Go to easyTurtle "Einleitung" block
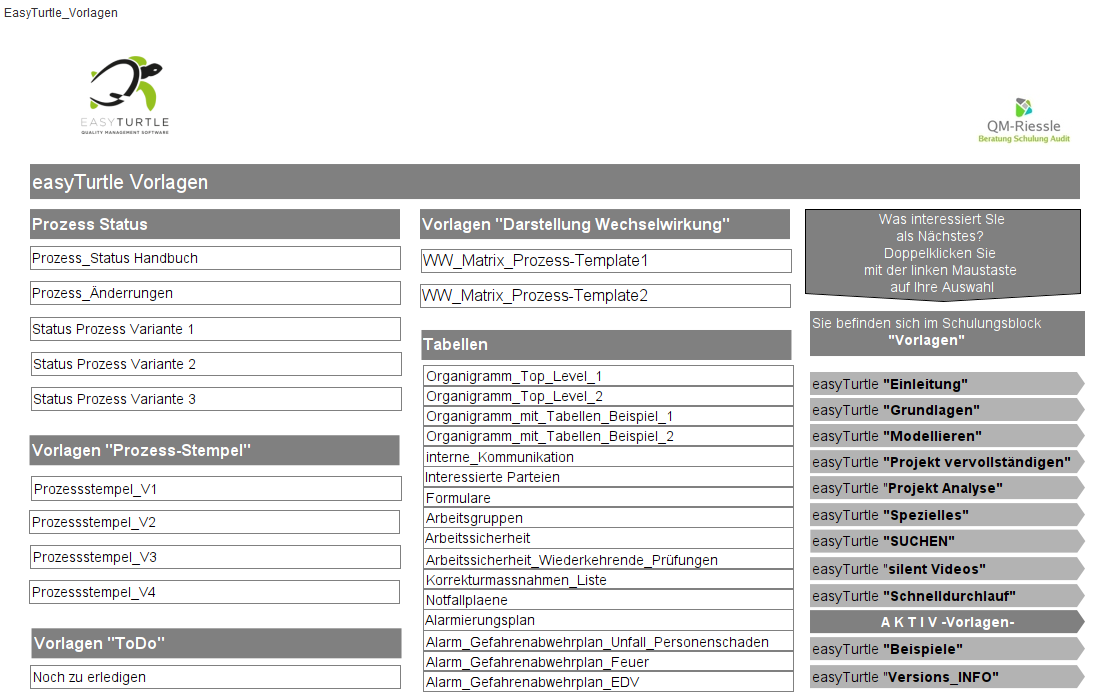The width and height of the screenshot is (1105, 700). coord(946,384)
